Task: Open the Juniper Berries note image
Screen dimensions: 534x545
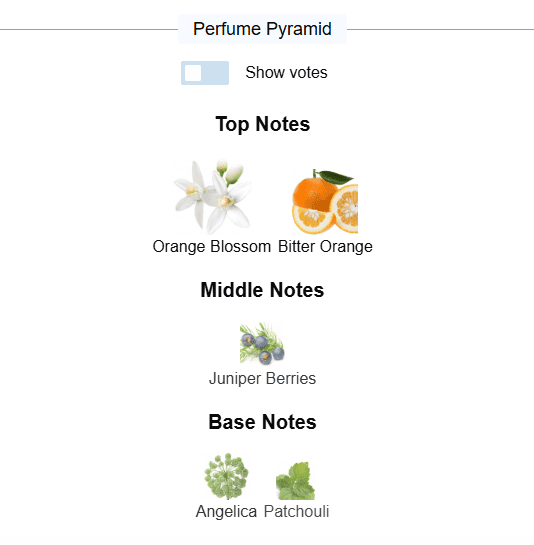Action: [262, 343]
